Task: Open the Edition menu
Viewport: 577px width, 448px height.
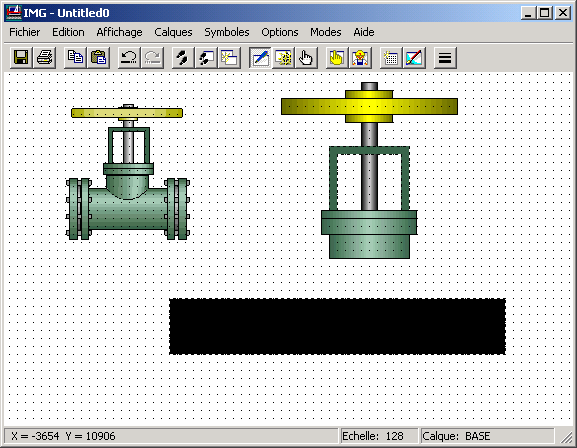Action: click(x=68, y=32)
